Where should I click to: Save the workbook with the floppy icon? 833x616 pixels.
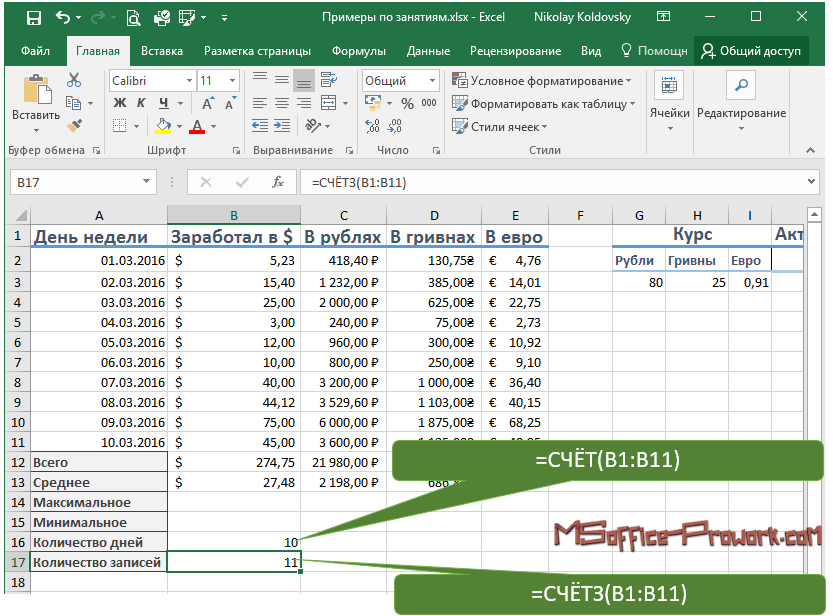[x=33, y=18]
